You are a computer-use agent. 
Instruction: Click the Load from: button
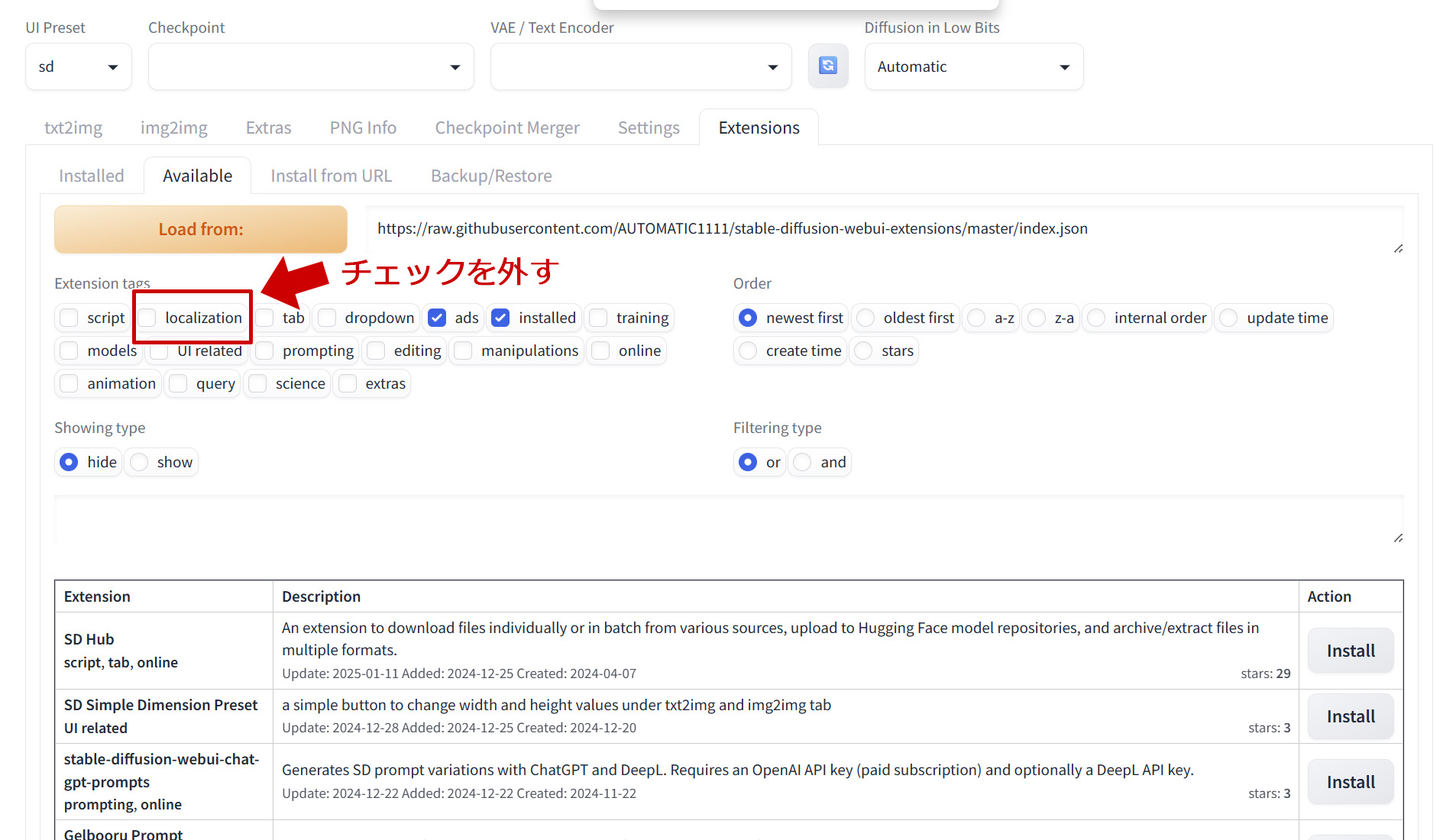point(200,229)
